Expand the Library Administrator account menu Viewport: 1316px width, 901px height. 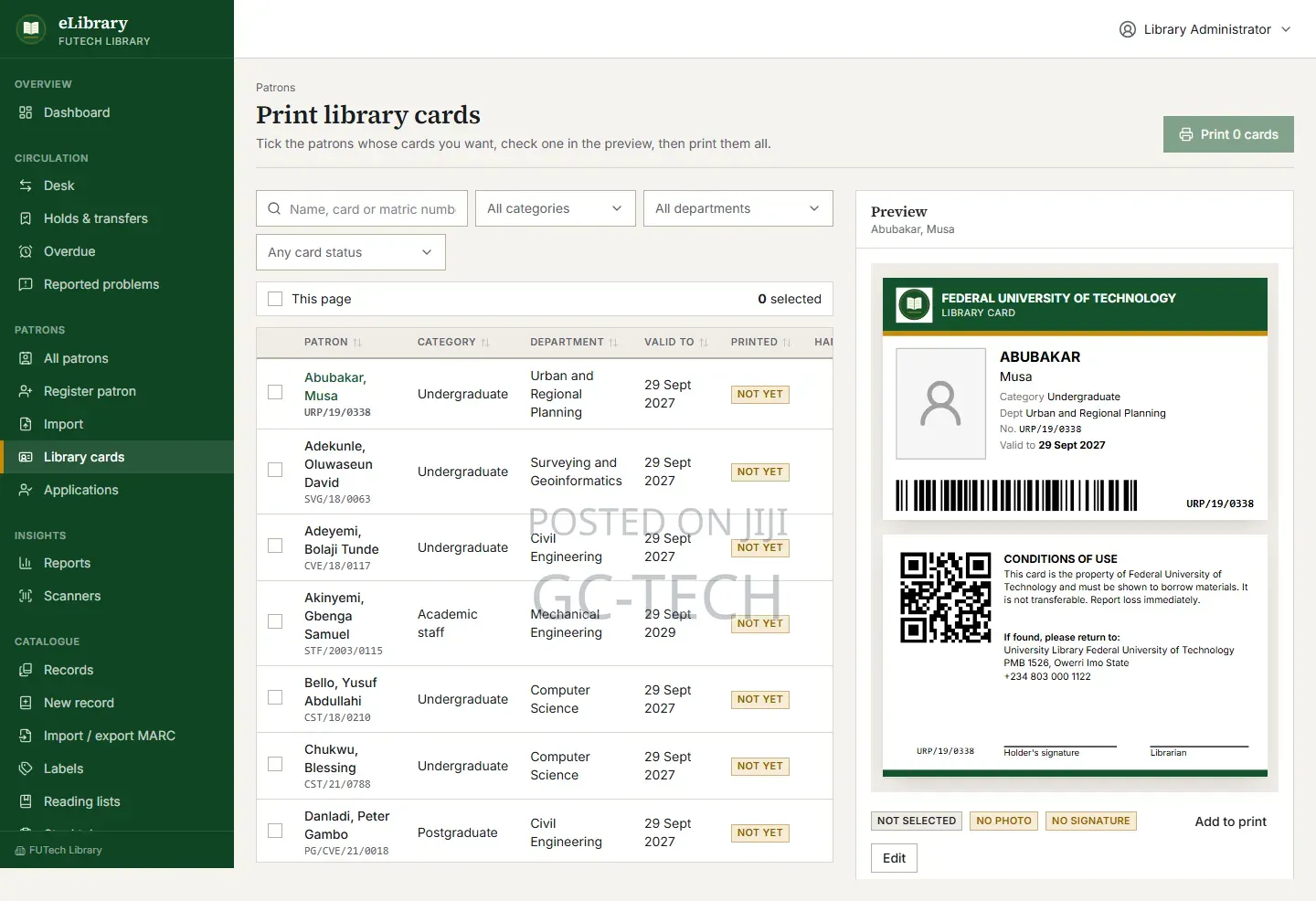(1205, 29)
